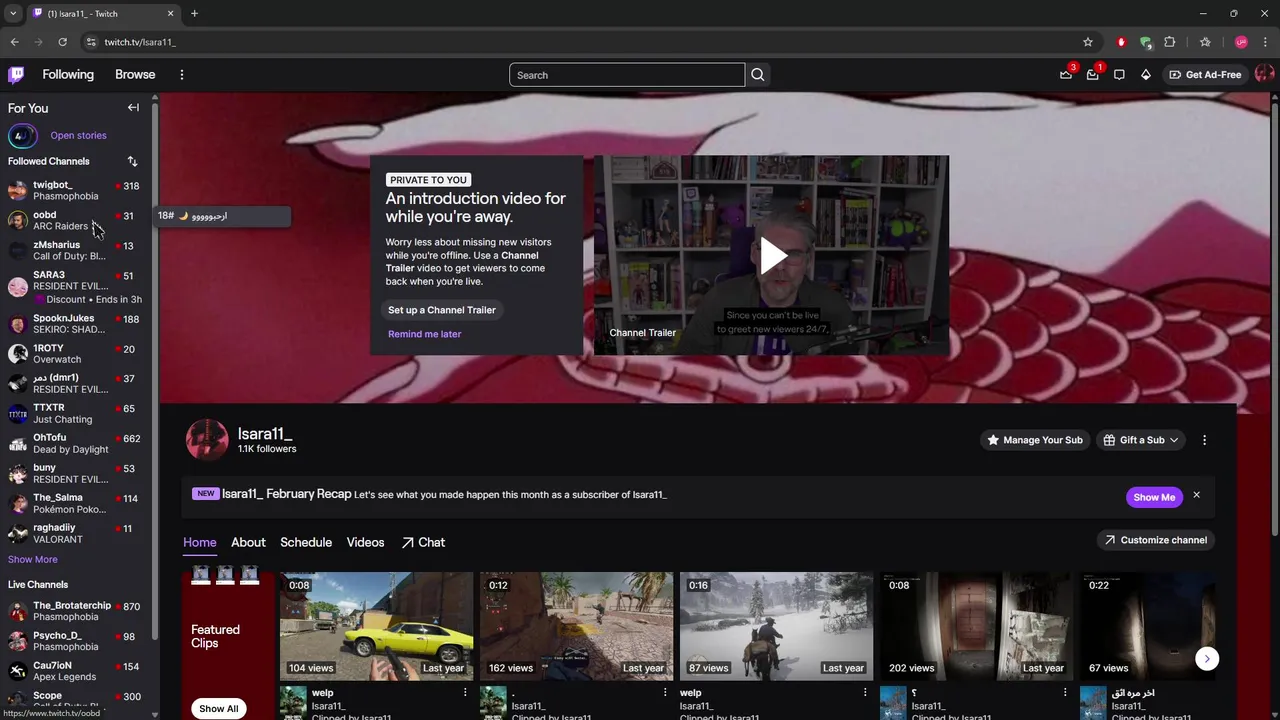Click the Get Ad-Free button

coord(1205,75)
